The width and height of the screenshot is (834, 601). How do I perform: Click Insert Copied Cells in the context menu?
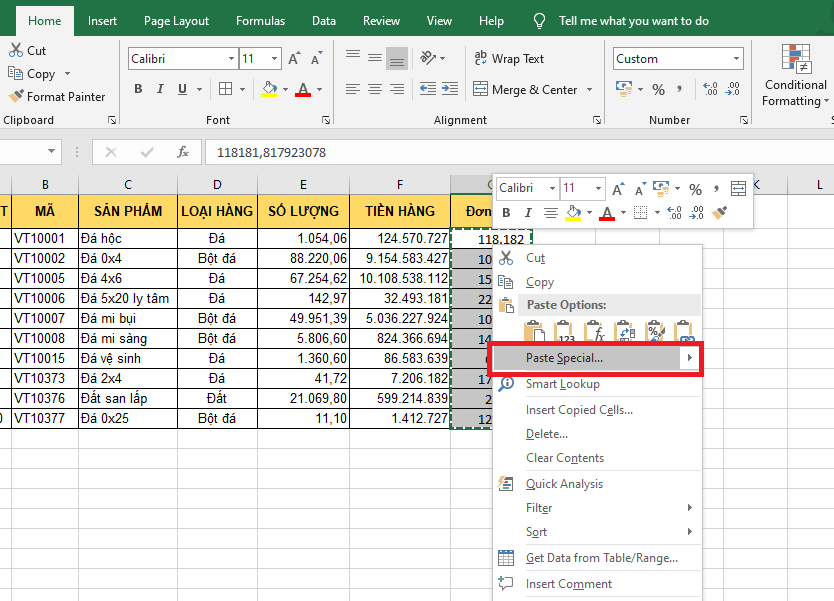click(579, 410)
